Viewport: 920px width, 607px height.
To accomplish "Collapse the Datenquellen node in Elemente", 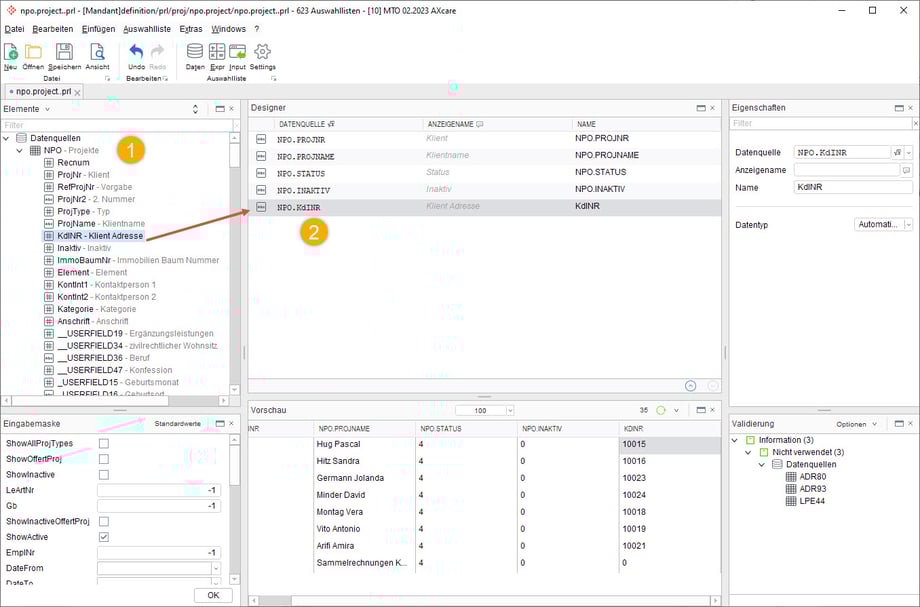I will pos(6,138).
